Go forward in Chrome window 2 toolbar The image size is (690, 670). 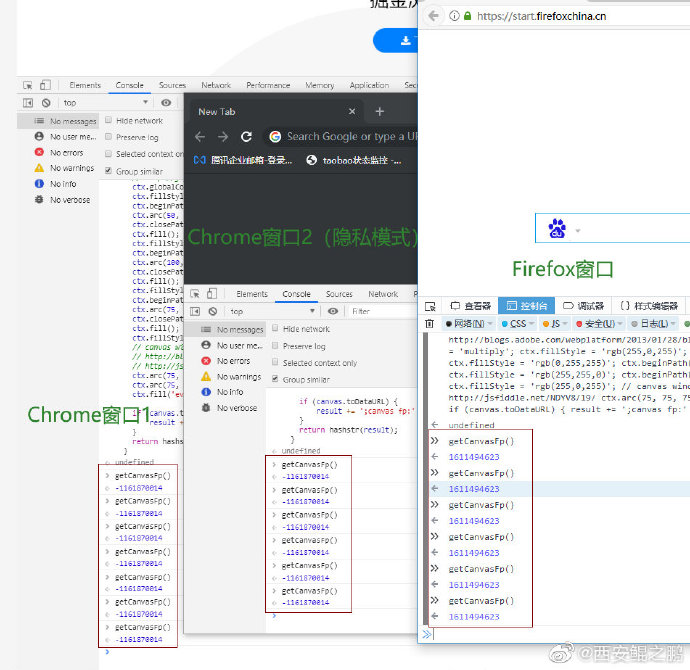coord(223,137)
